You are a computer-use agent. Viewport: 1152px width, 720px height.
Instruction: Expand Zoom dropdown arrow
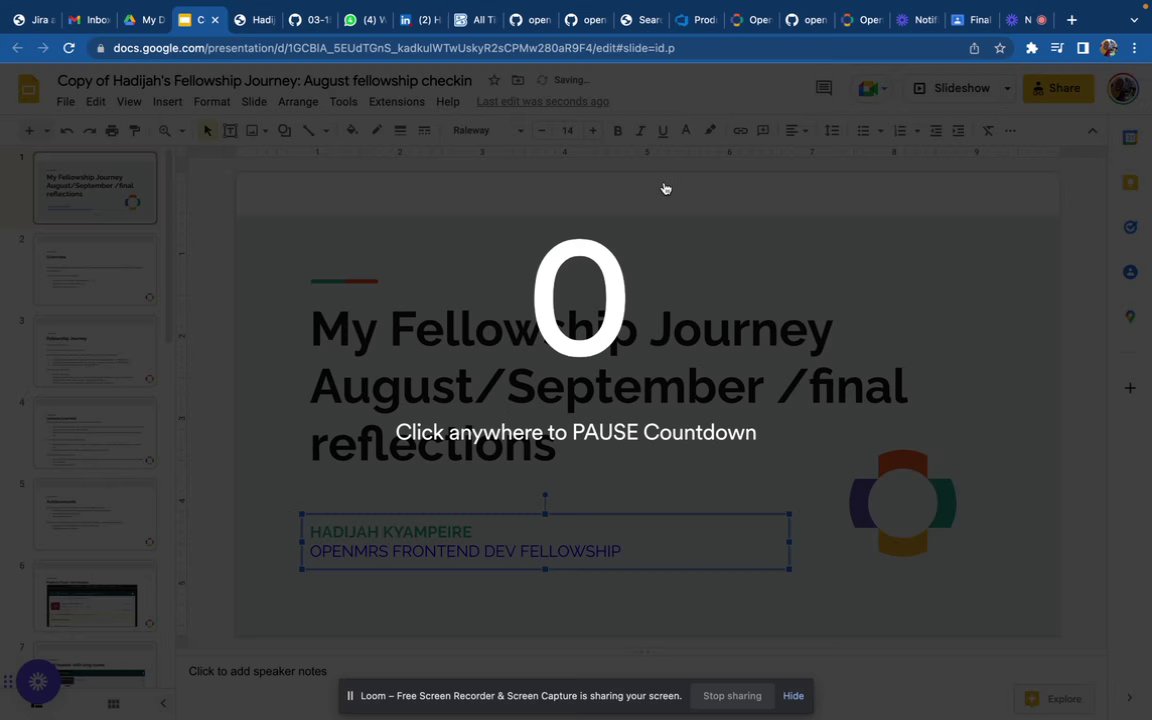[x=181, y=131]
